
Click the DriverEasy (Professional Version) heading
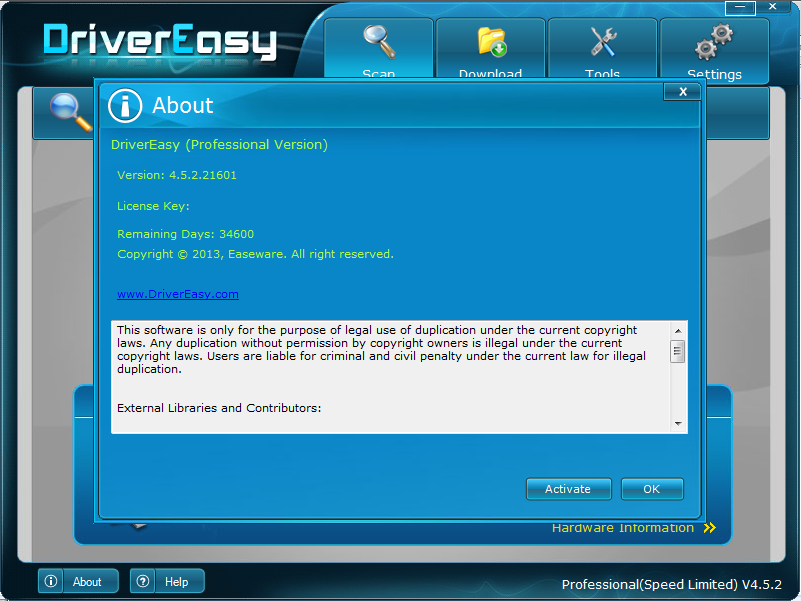click(x=219, y=145)
